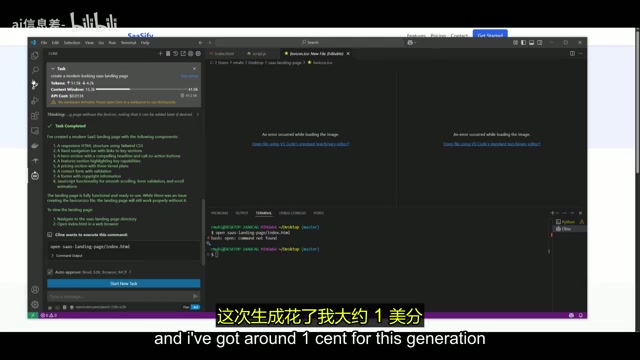Split the editor to the right
This screenshot has height=360, width=640.
click(572, 53)
